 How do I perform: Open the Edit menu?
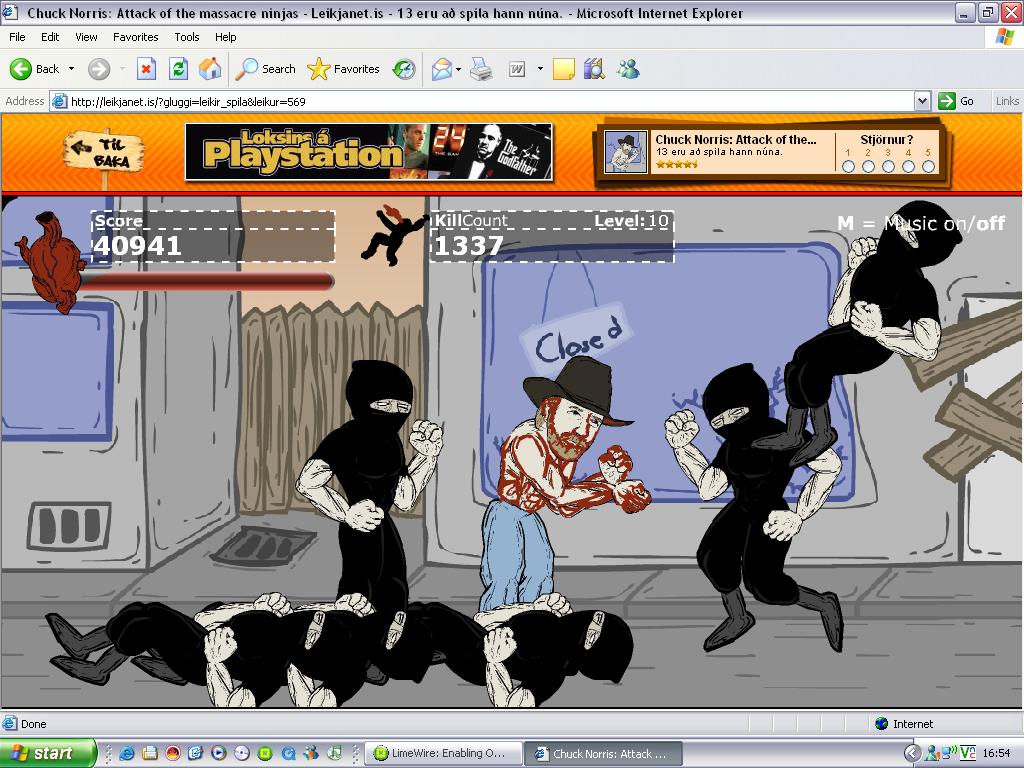[50, 37]
